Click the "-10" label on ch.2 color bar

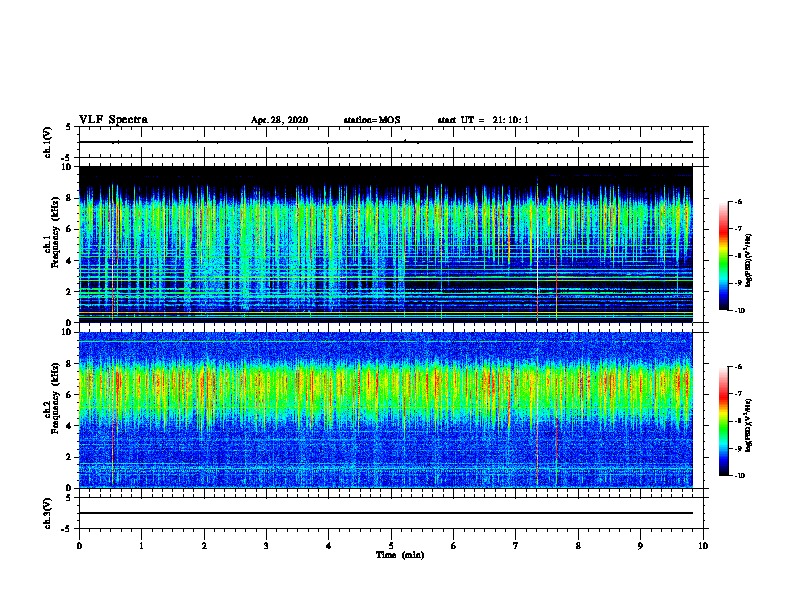pyautogui.click(x=739, y=476)
